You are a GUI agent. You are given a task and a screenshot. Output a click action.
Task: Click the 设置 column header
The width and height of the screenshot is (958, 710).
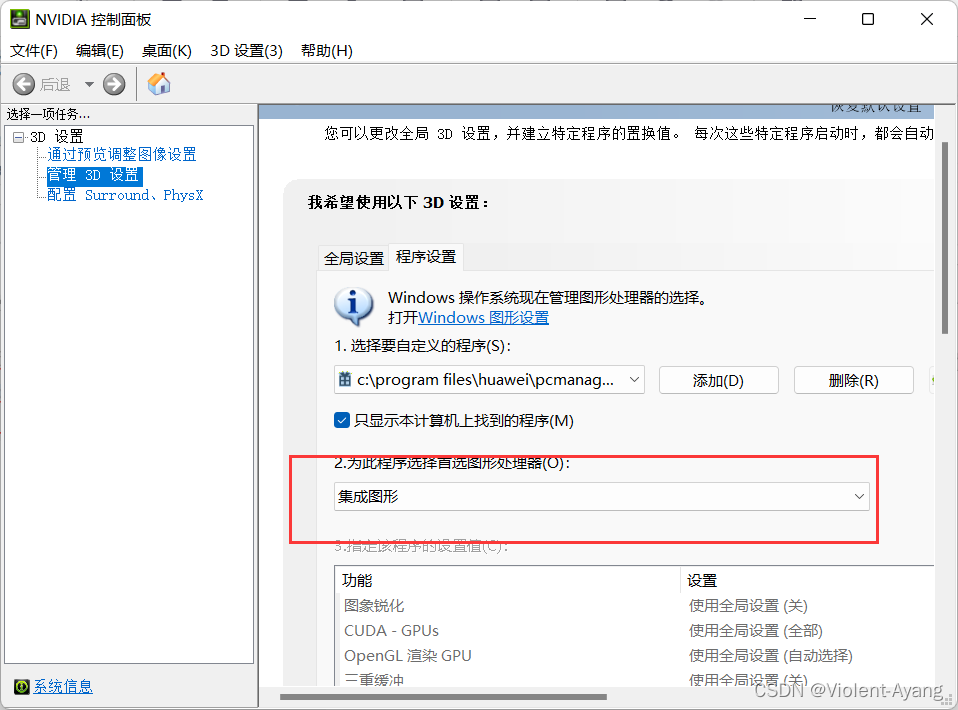[808, 580]
